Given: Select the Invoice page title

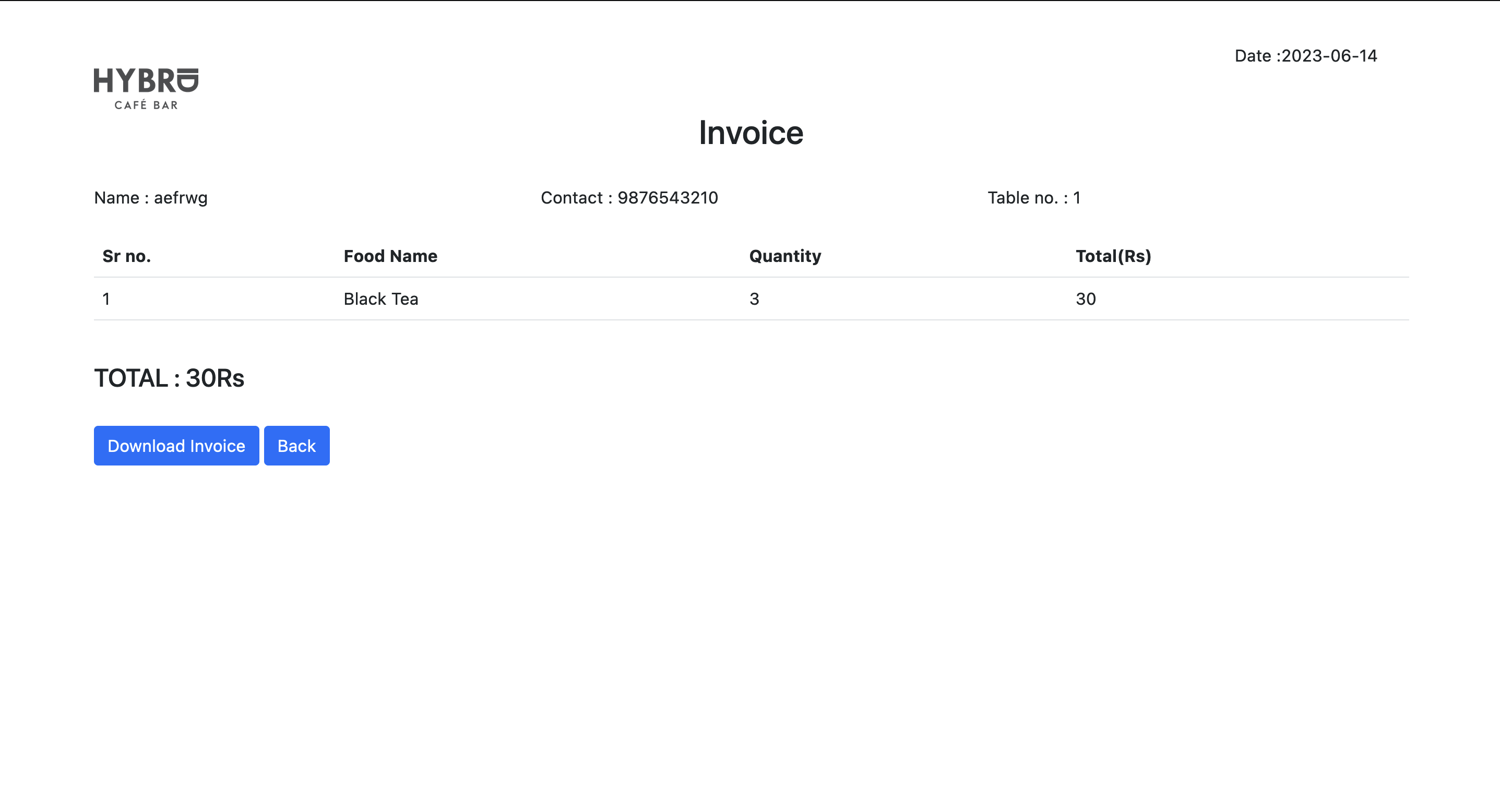Looking at the screenshot, I should click(751, 133).
